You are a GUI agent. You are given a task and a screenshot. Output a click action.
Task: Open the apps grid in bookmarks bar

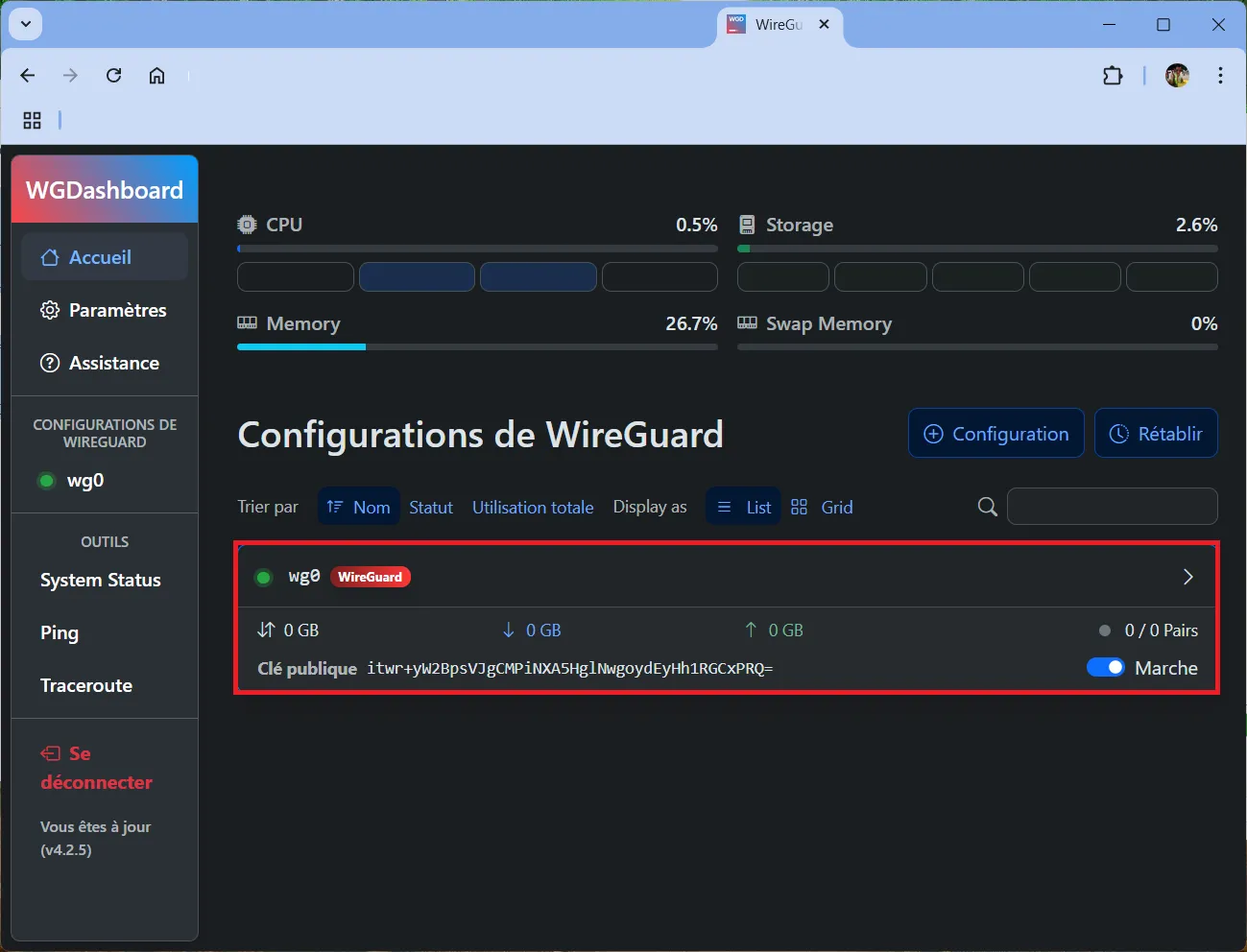(x=32, y=120)
